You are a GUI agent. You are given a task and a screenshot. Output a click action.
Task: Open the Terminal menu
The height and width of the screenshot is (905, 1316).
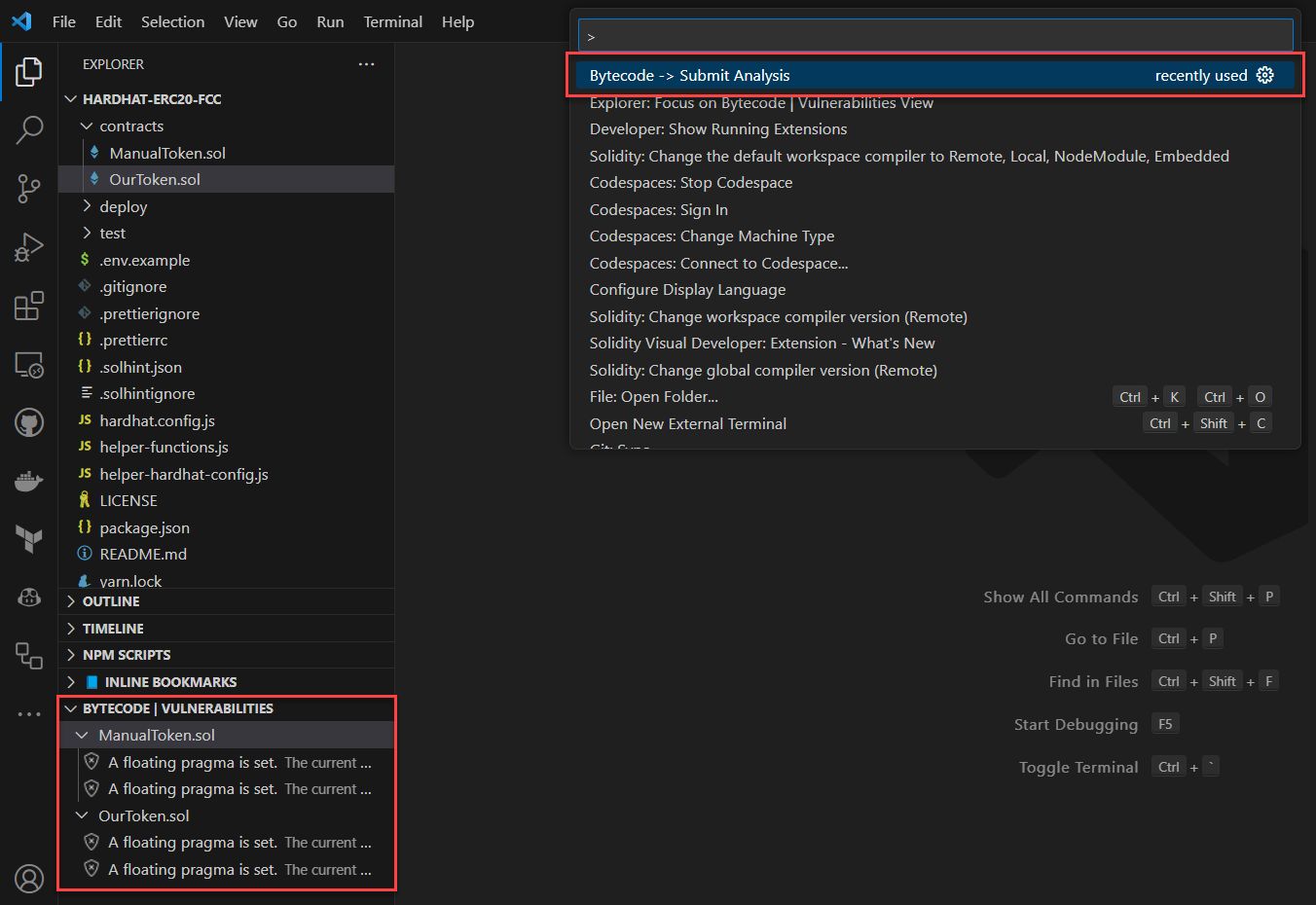pos(393,21)
